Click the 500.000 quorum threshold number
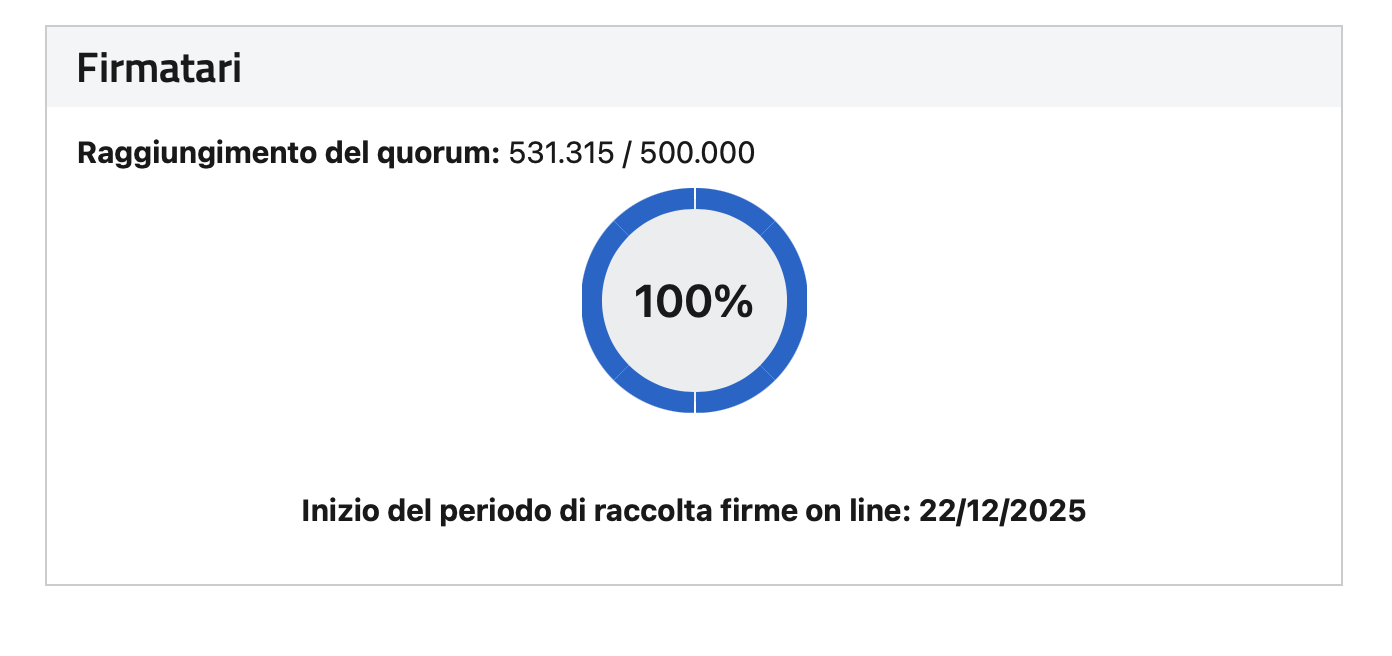The height and width of the screenshot is (656, 1392). click(x=697, y=153)
